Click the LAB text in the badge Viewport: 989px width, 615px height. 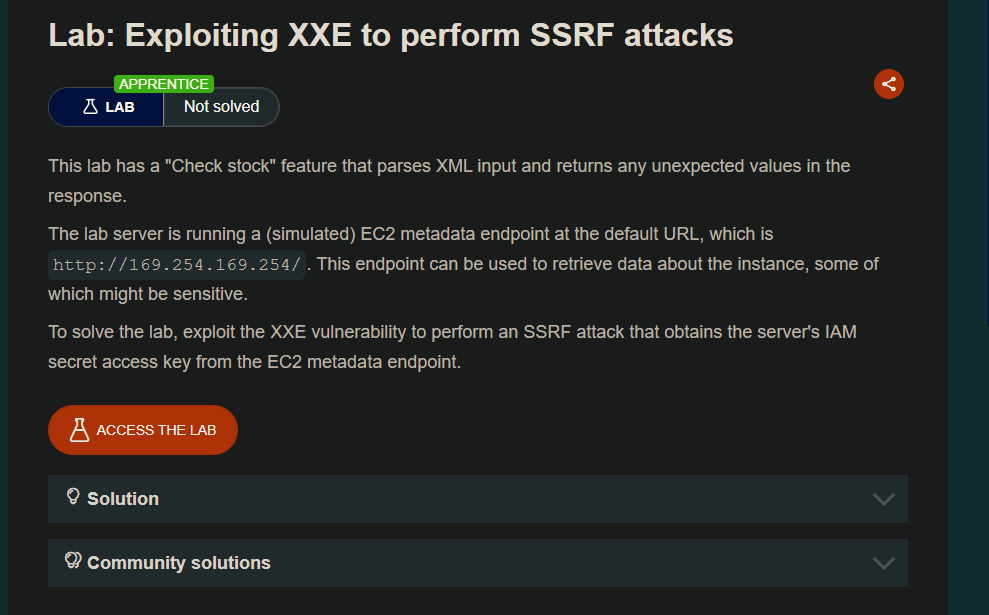point(120,107)
